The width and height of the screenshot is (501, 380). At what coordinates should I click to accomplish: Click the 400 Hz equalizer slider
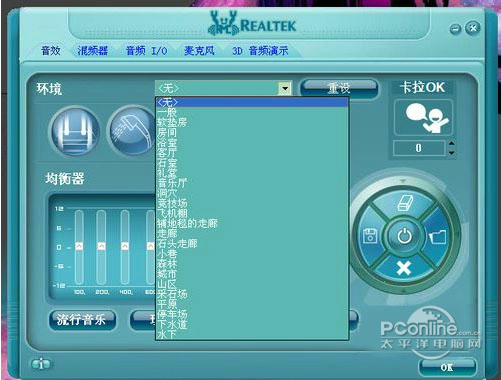click(125, 247)
